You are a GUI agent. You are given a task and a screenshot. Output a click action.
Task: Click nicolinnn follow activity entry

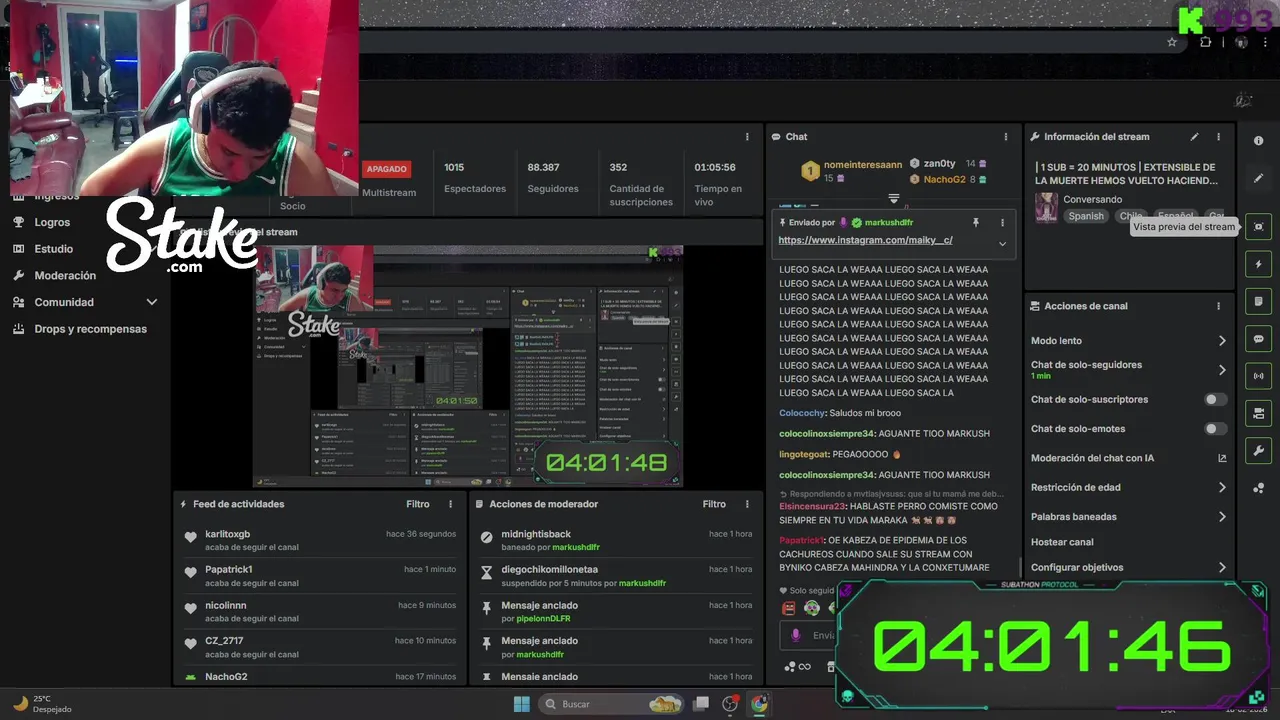(319, 612)
